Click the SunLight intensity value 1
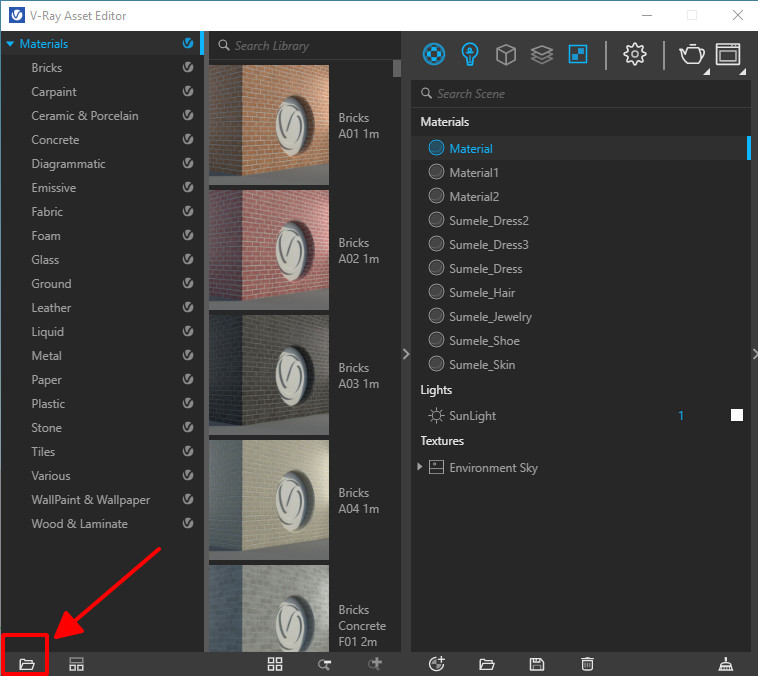The height and width of the screenshot is (676, 758). coord(681,416)
